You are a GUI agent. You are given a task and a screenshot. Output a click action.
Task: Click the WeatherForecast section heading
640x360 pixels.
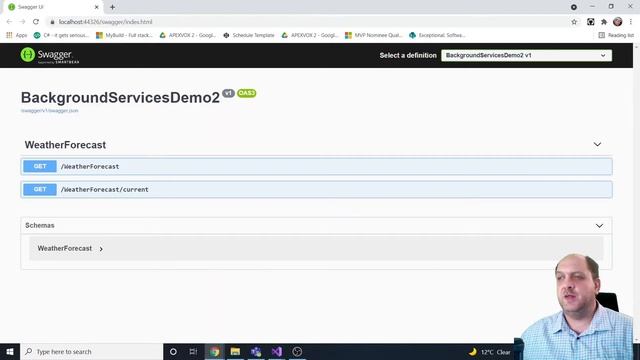click(x=65, y=145)
